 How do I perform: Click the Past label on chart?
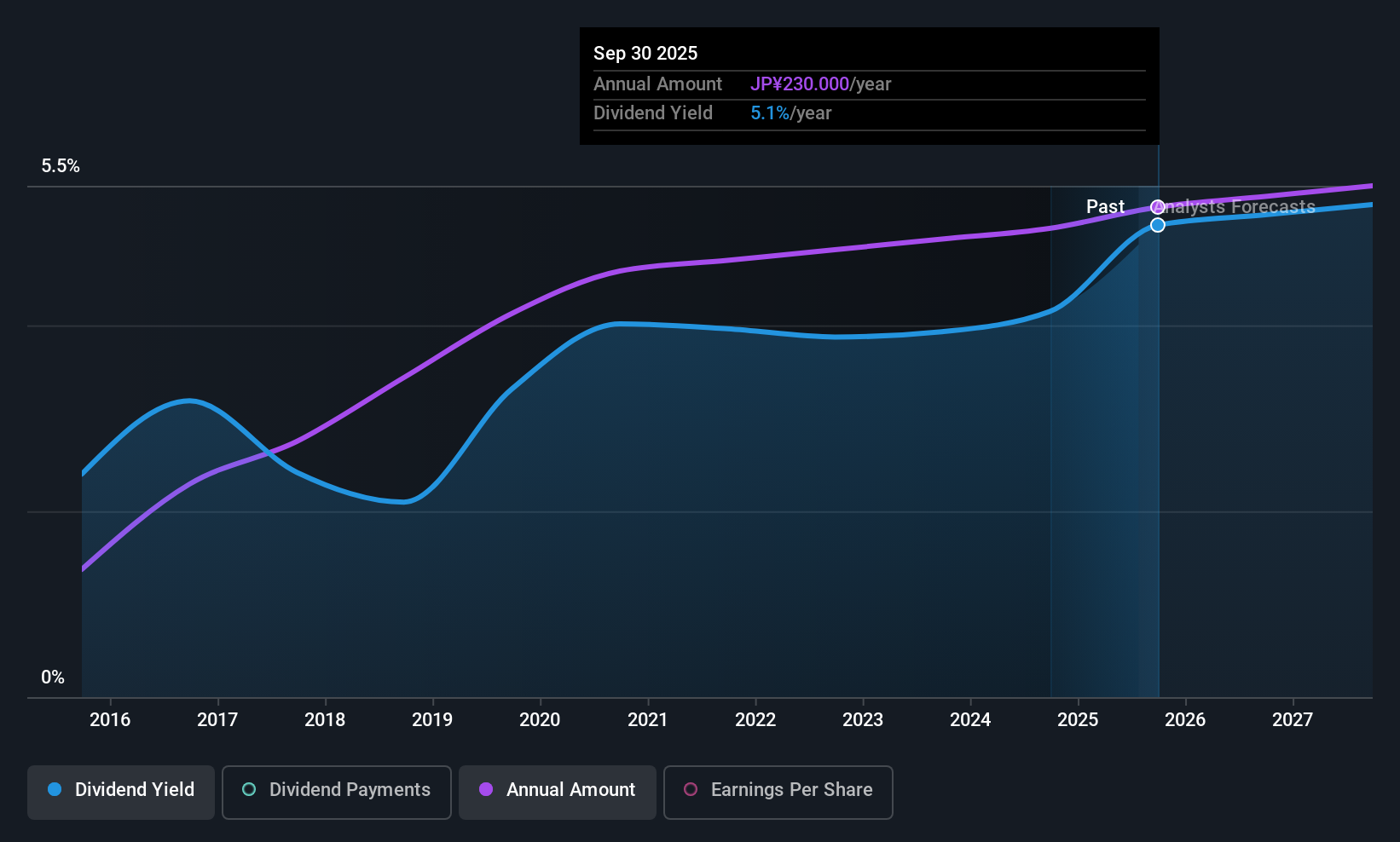tap(1105, 207)
